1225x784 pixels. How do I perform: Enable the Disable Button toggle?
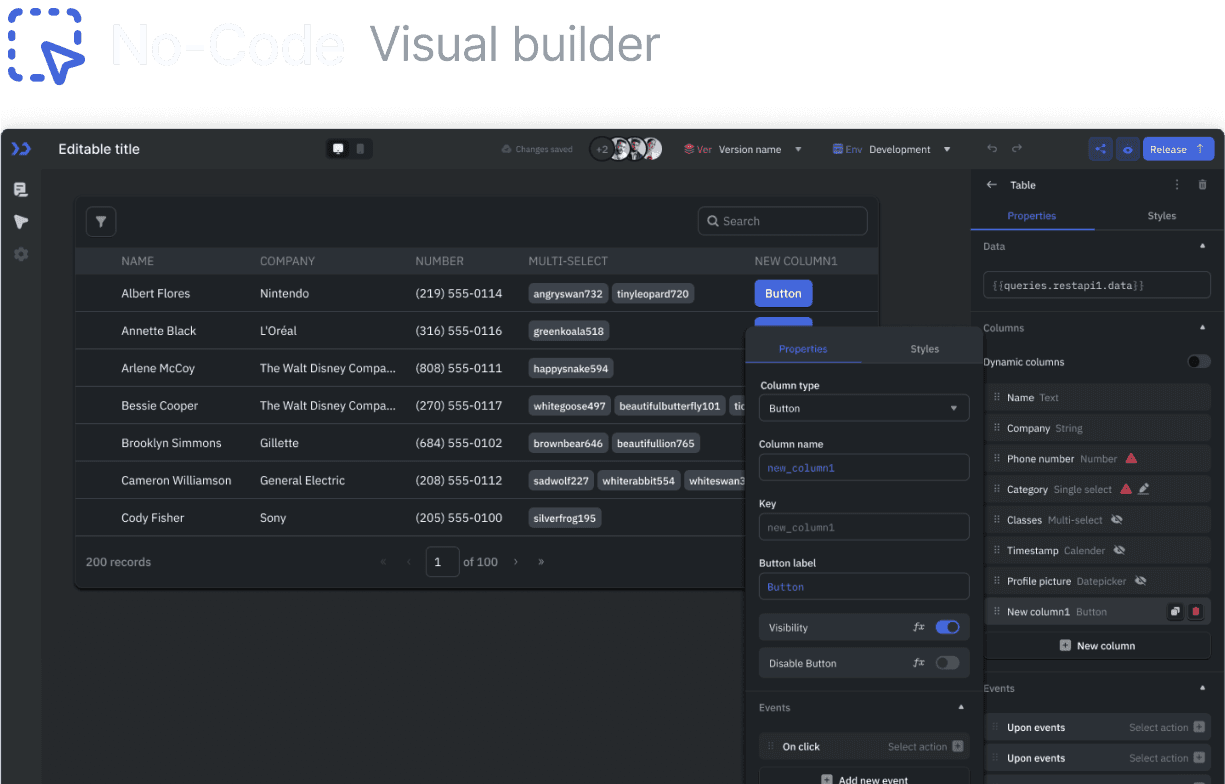(x=946, y=663)
